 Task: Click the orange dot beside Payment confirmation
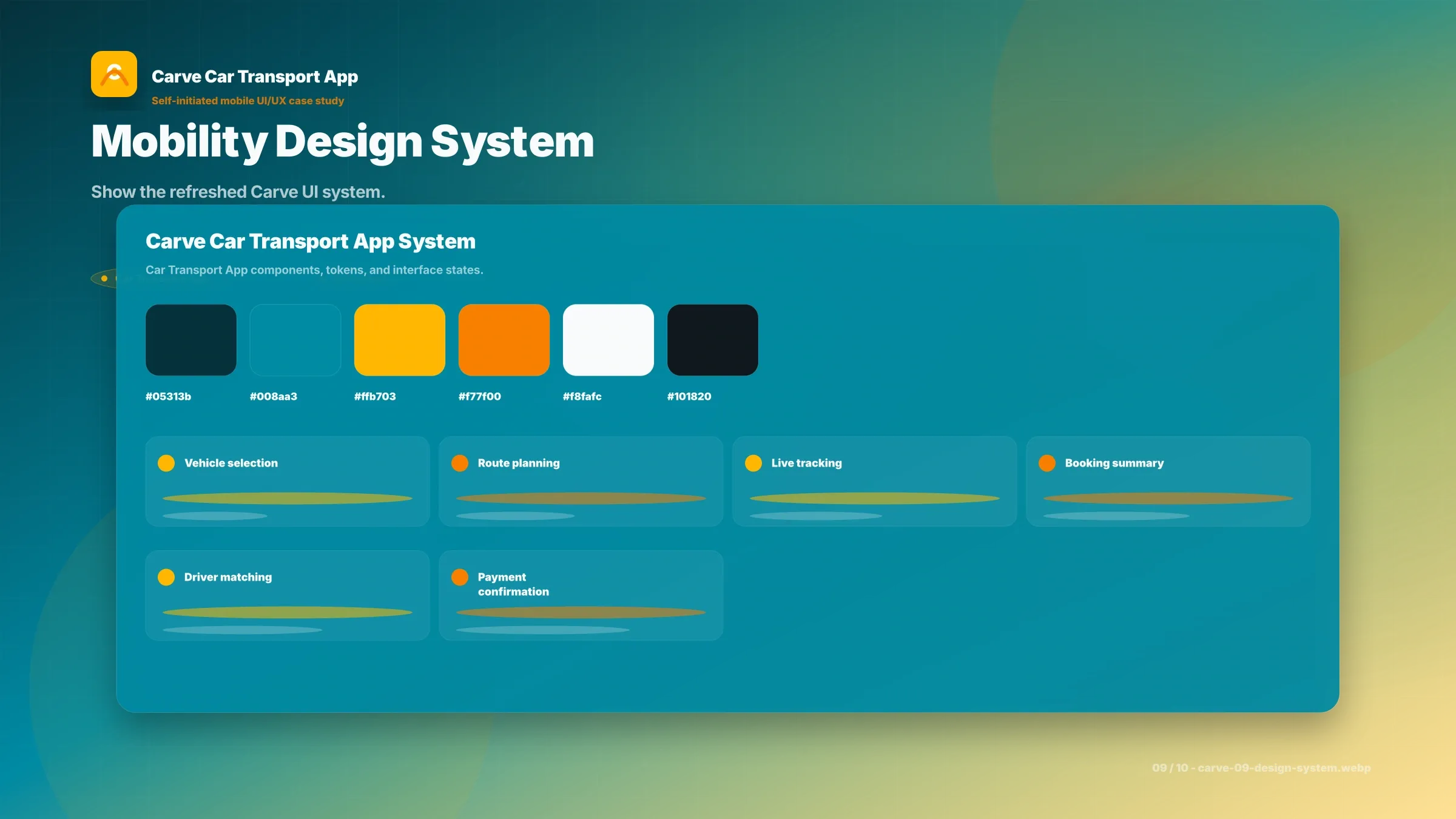click(x=460, y=577)
